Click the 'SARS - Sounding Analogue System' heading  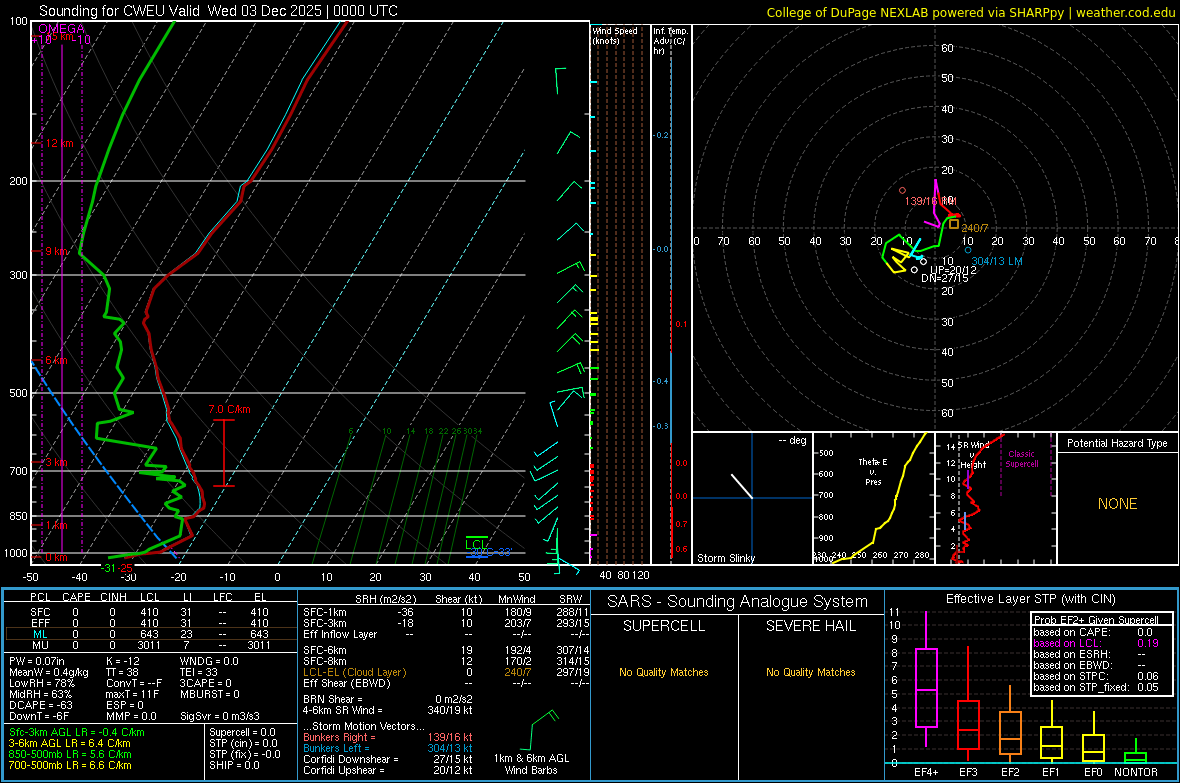point(737,602)
